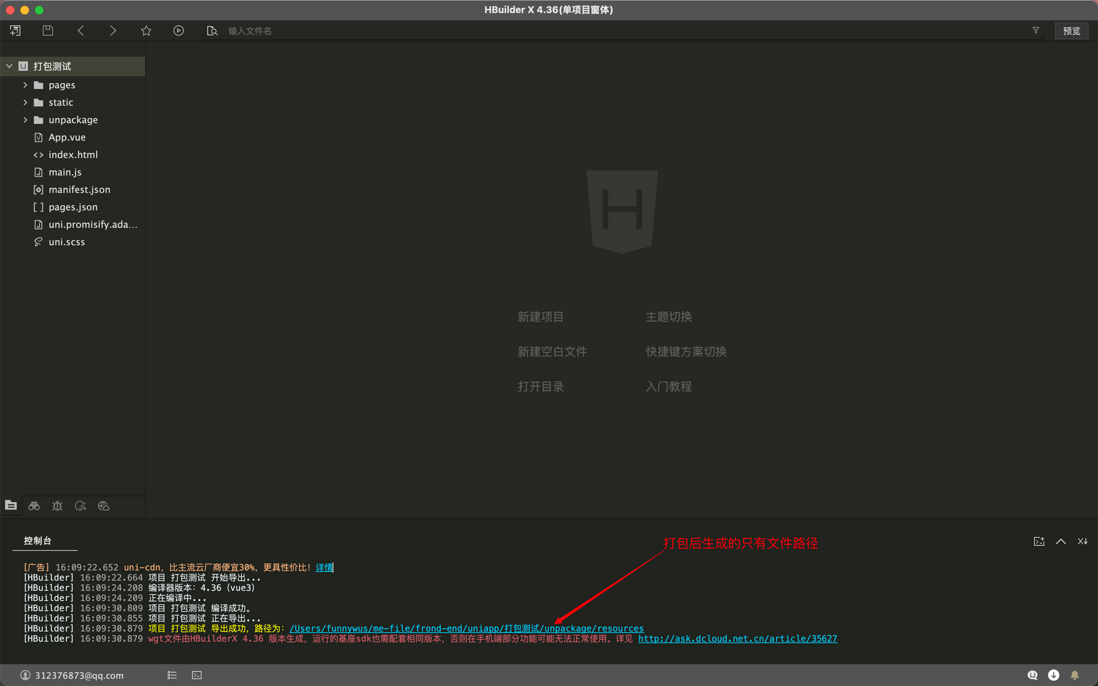Collapse the 打包测试 project root
1098x686 pixels.
click(x=9, y=66)
